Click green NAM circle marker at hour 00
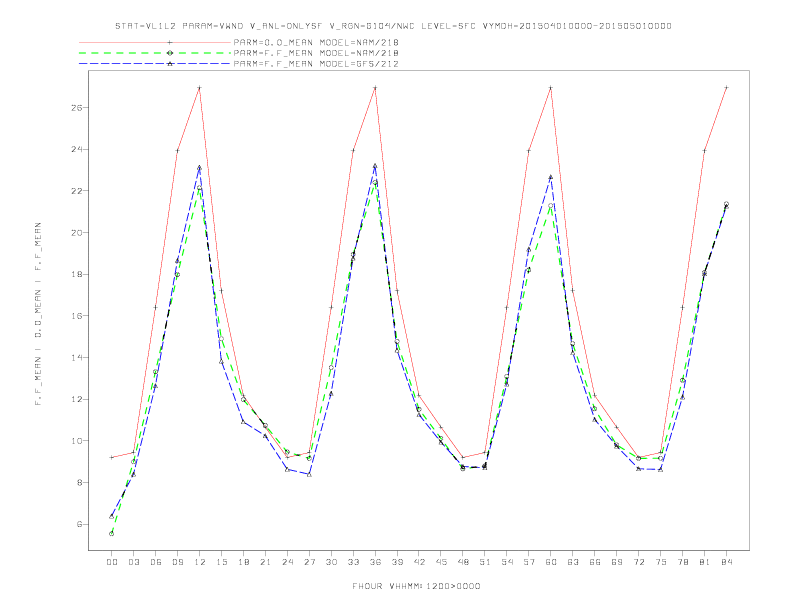 (x=112, y=534)
